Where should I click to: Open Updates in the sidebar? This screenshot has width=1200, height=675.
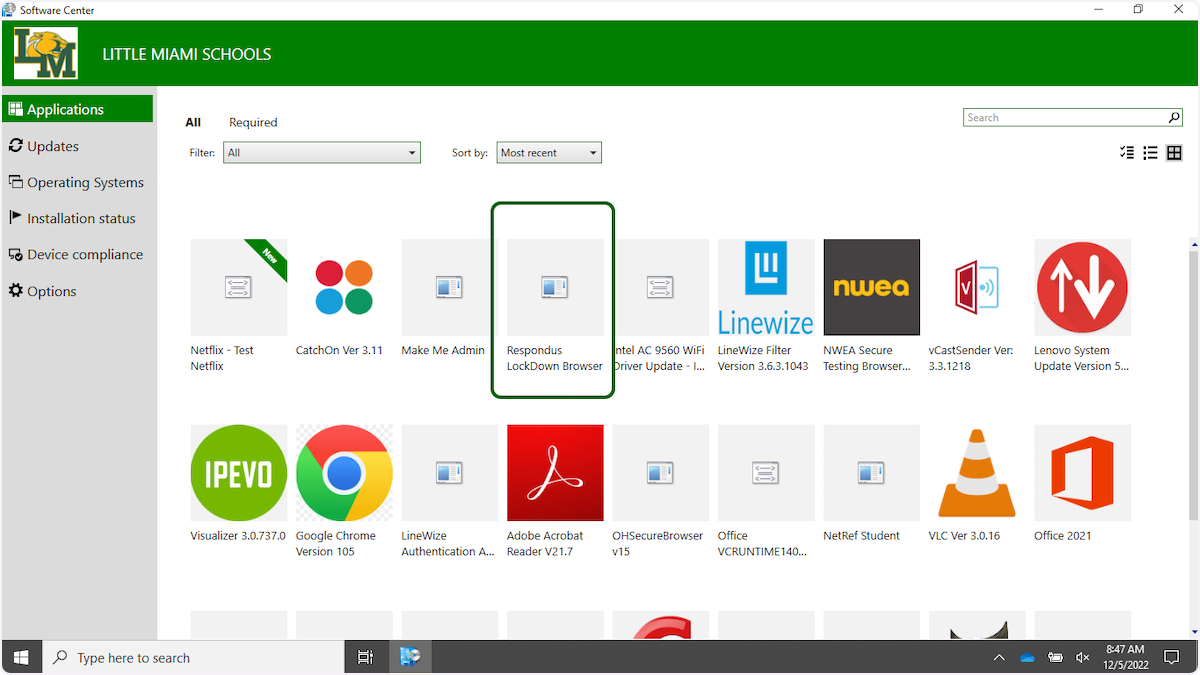78,146
